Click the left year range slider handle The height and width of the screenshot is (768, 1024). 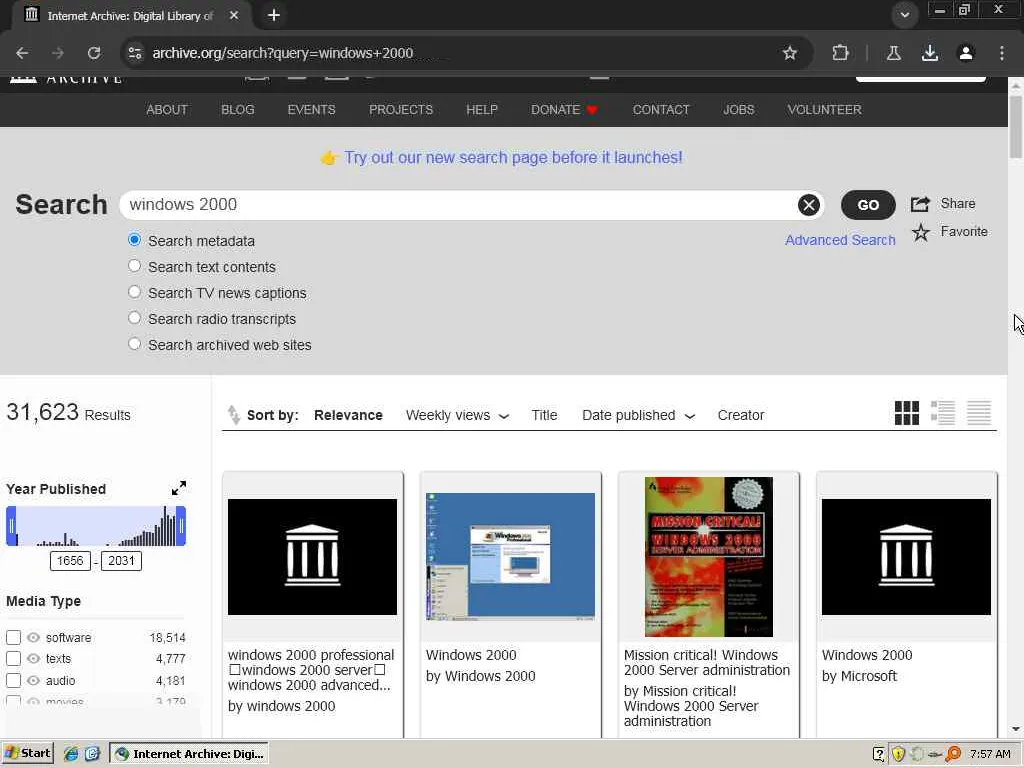point(11,526)
